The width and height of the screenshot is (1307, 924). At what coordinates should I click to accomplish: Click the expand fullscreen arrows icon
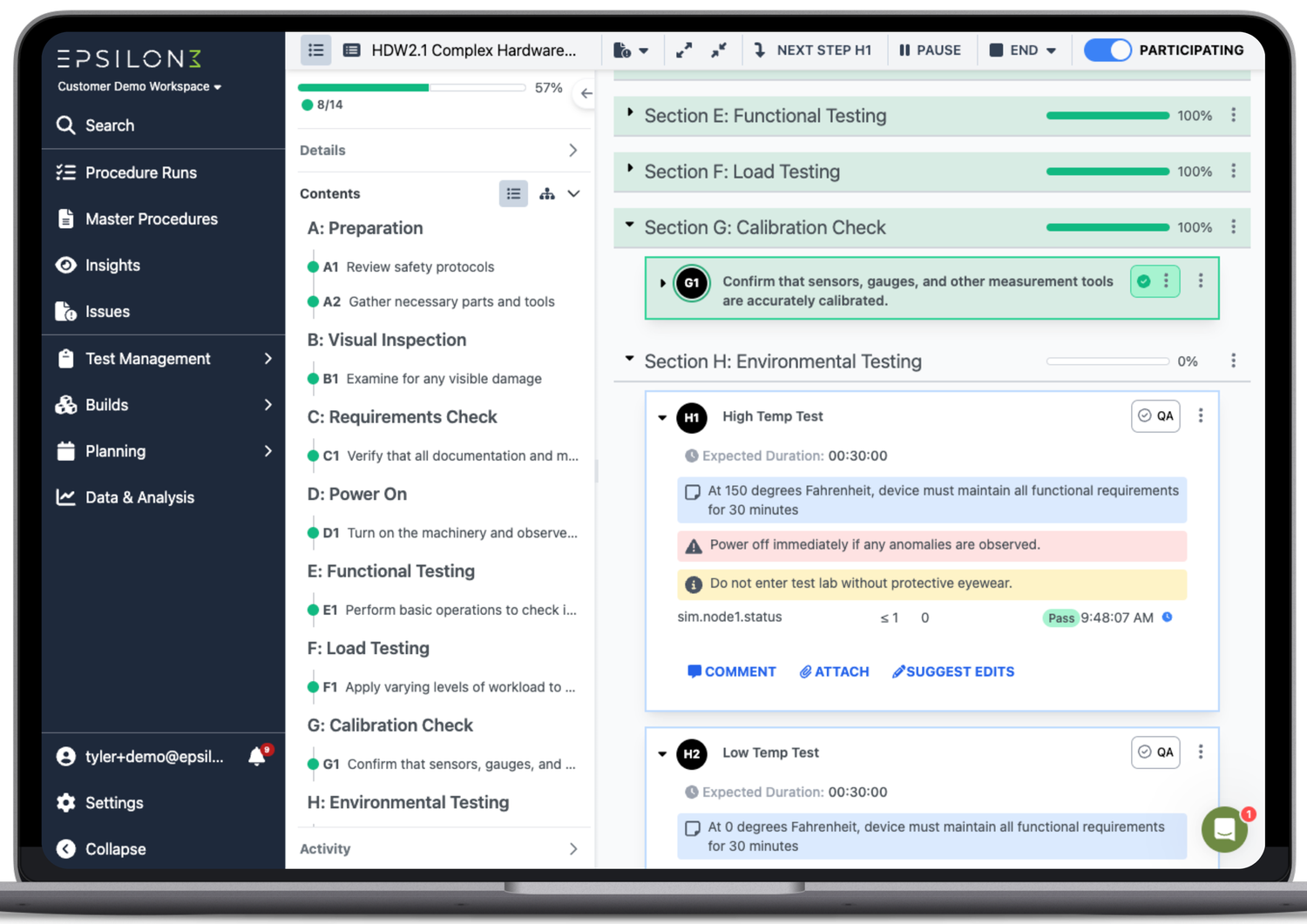pyautogui.click(x=683, y=50)
